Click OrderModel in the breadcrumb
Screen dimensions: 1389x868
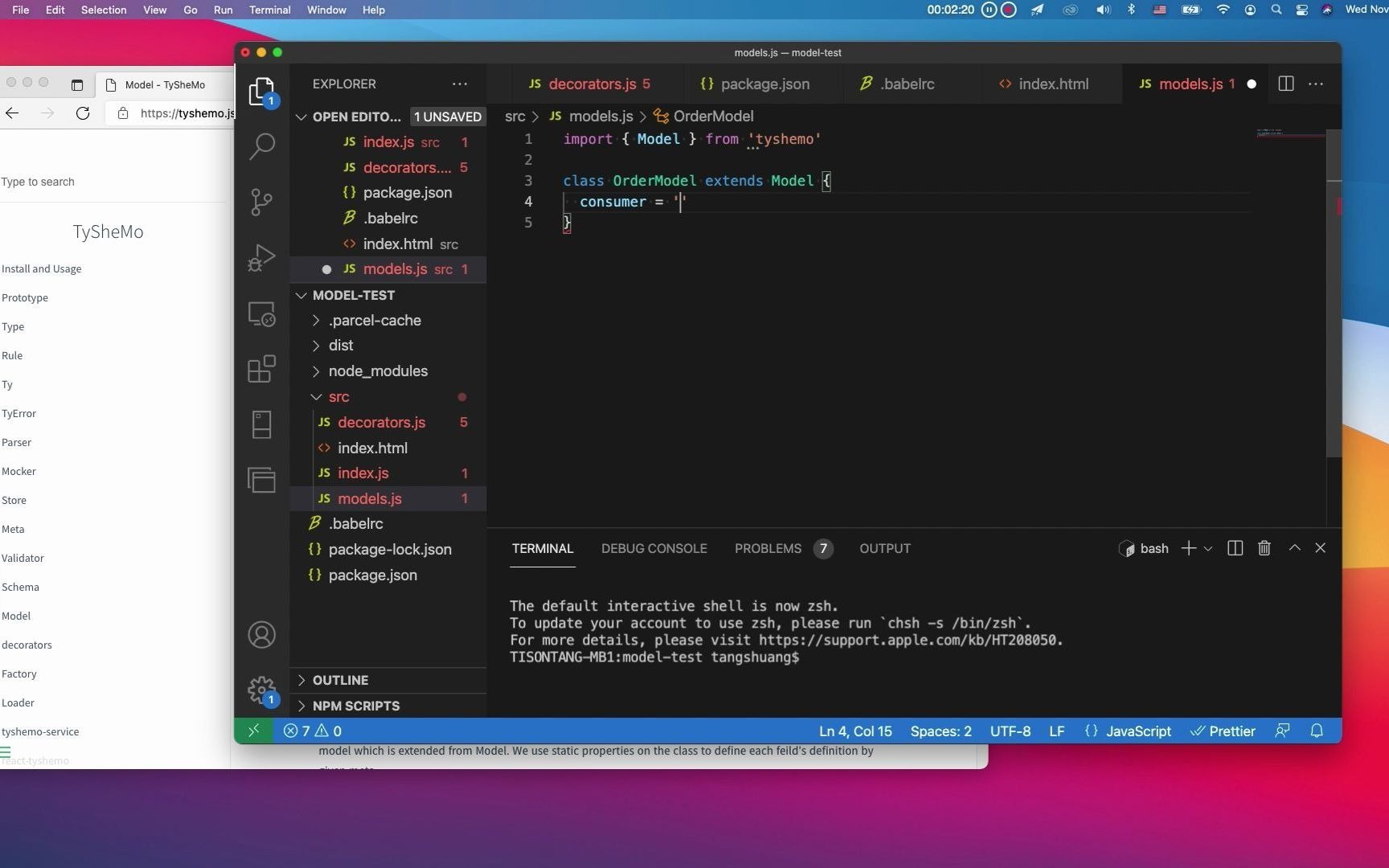713,117
